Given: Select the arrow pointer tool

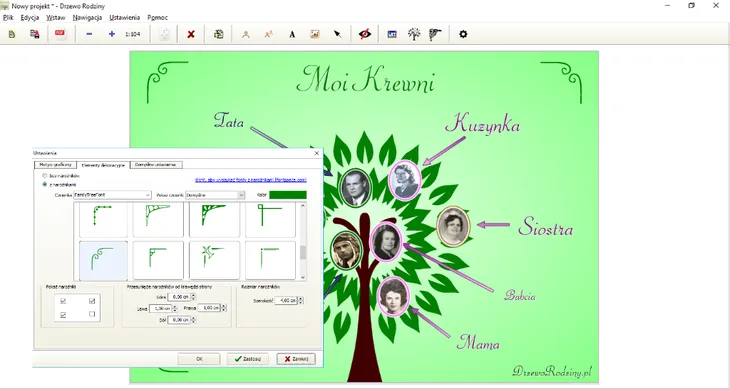Looking at the screenshot, I should [338, 34].
